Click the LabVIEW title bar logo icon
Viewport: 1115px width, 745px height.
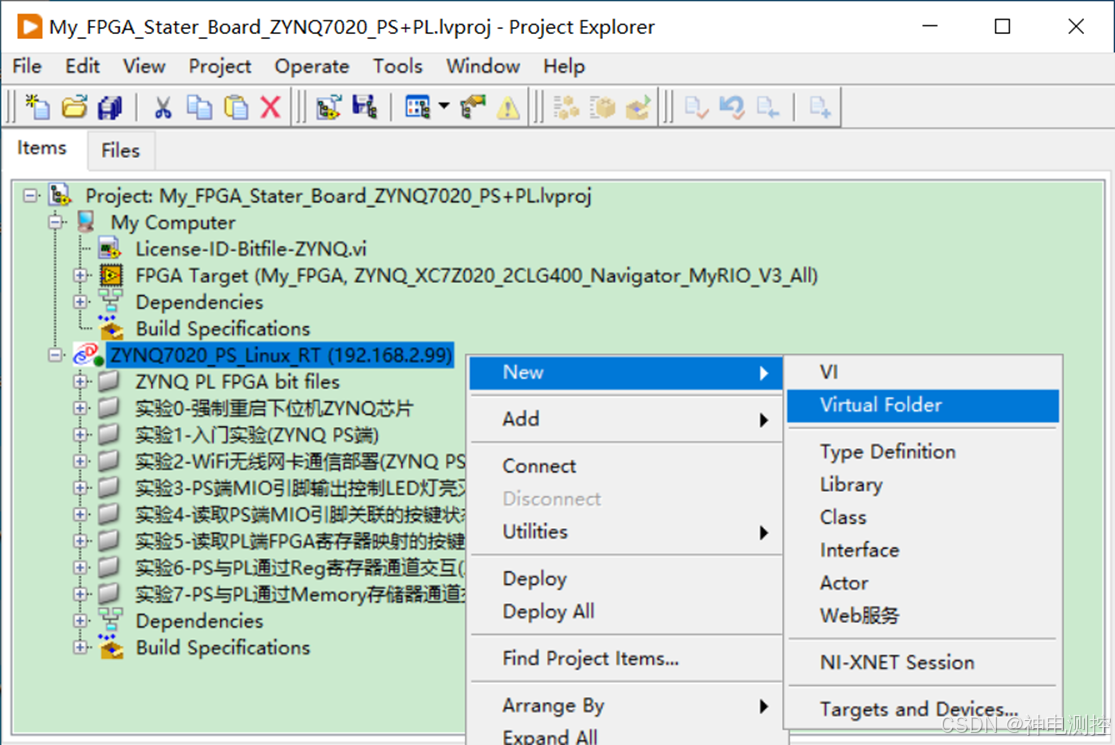29,27
